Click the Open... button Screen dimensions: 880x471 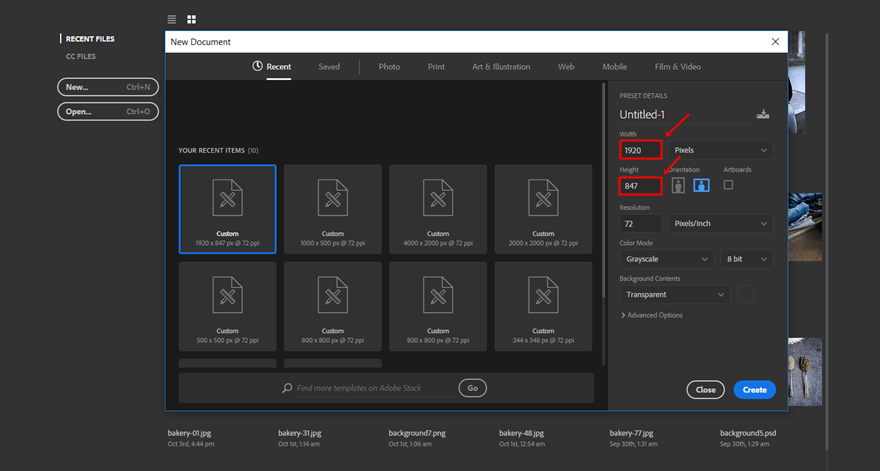click(x=108, y=111)
